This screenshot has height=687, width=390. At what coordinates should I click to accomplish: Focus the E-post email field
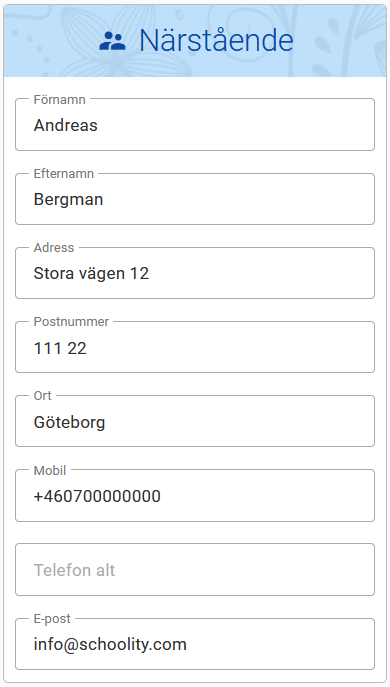(195, 644)
